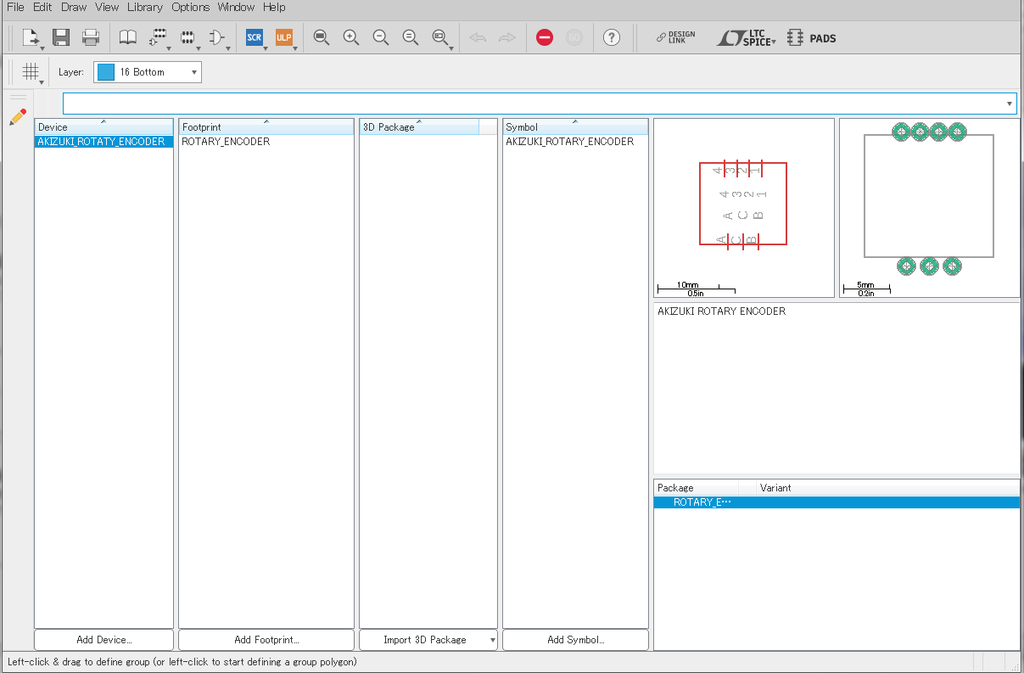Expand the New file icon arrow
The height and width of the screenshot is (673, 1024).
[42, 48]
